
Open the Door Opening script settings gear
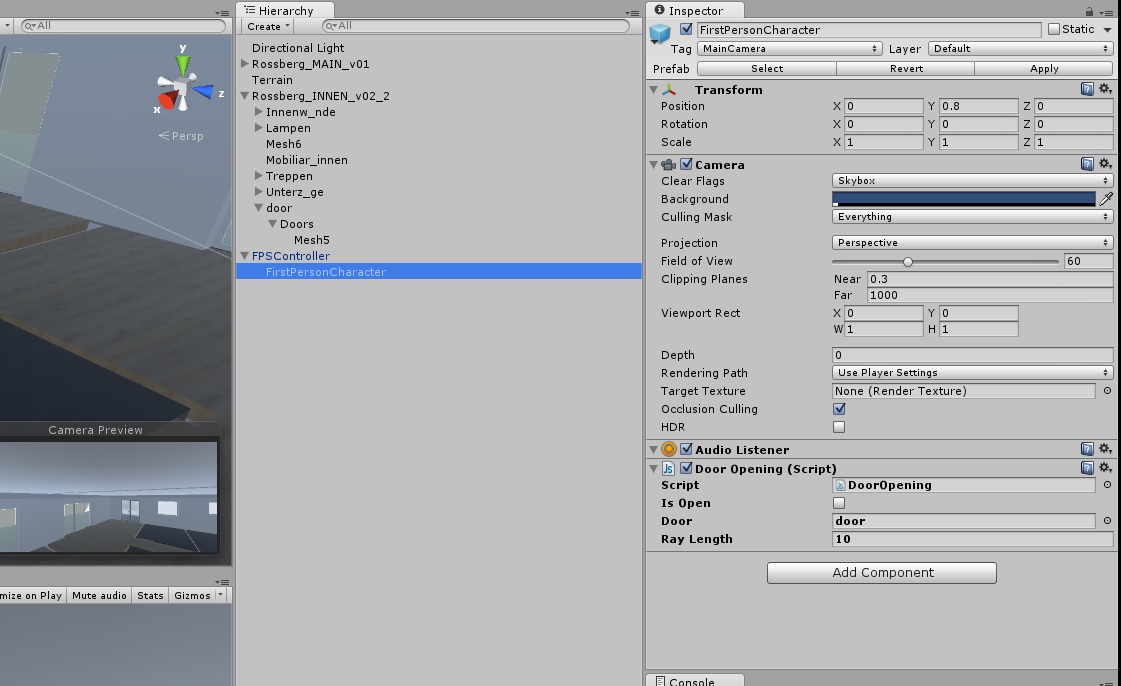1105,468
